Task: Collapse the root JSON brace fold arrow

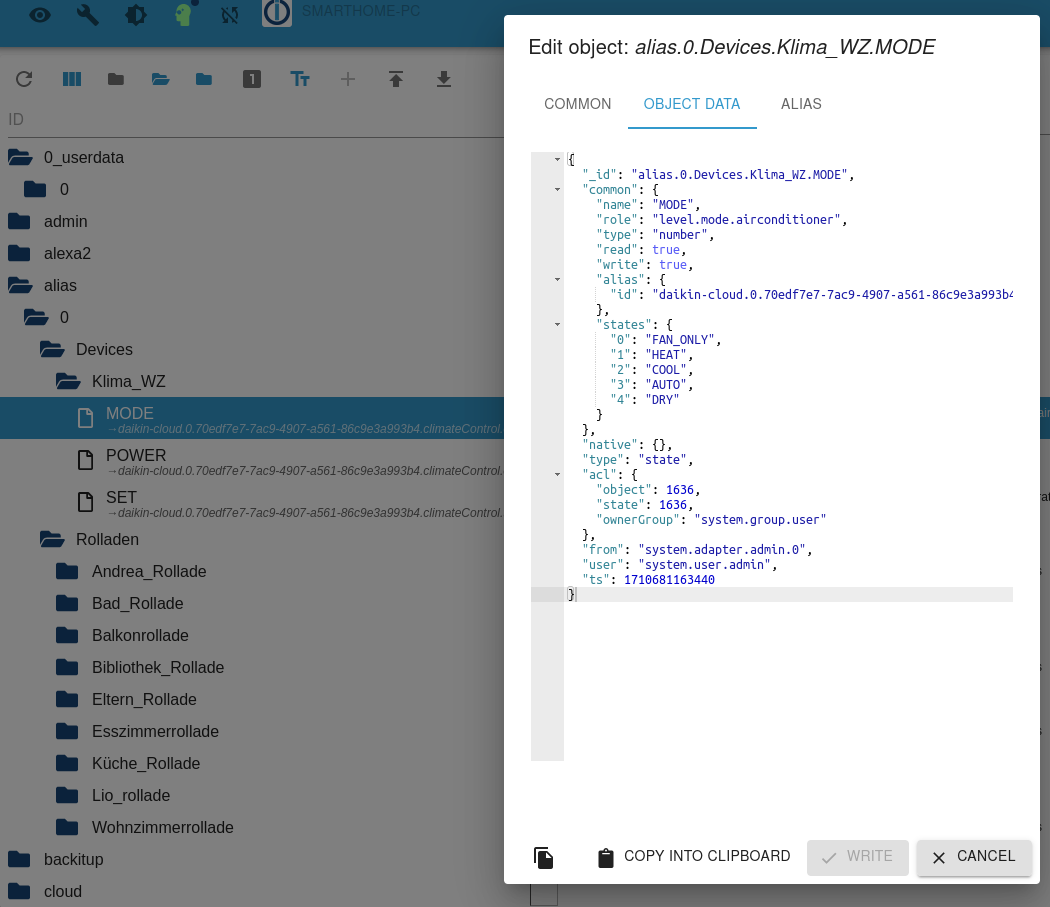Action: click(557, 159)
